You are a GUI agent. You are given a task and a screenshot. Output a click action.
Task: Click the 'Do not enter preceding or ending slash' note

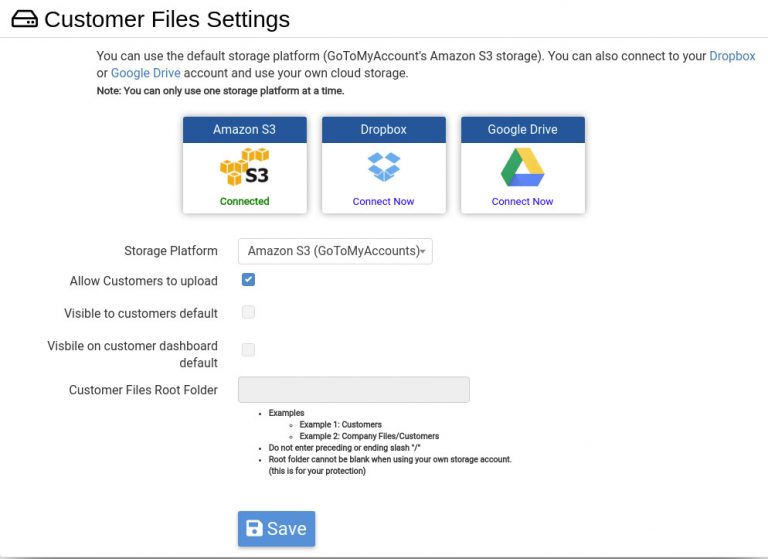point(344,448)
